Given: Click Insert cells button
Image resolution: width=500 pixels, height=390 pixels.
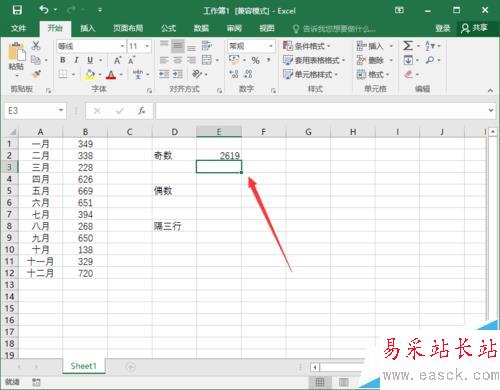Looking at the screenshot, I should pyautogui.click(x=370, y=46).
